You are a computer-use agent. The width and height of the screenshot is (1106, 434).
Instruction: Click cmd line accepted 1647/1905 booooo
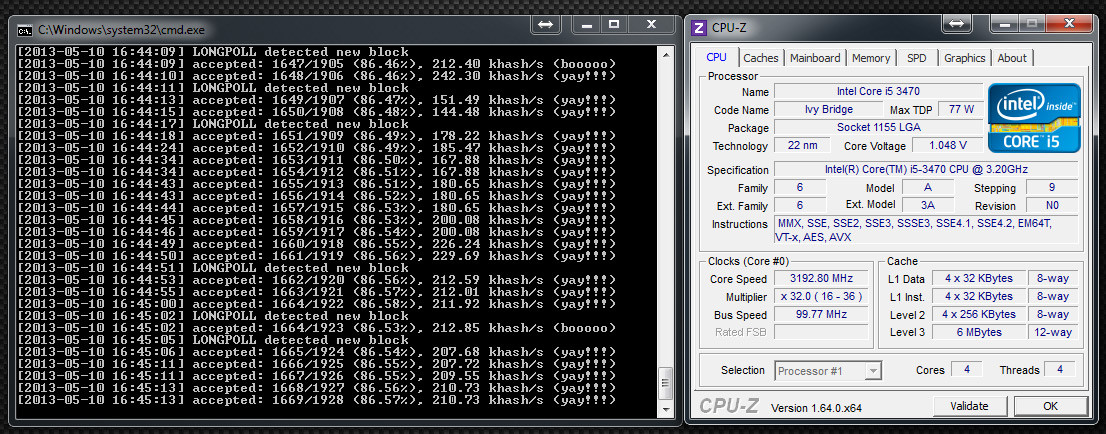[x=317, y=64]
